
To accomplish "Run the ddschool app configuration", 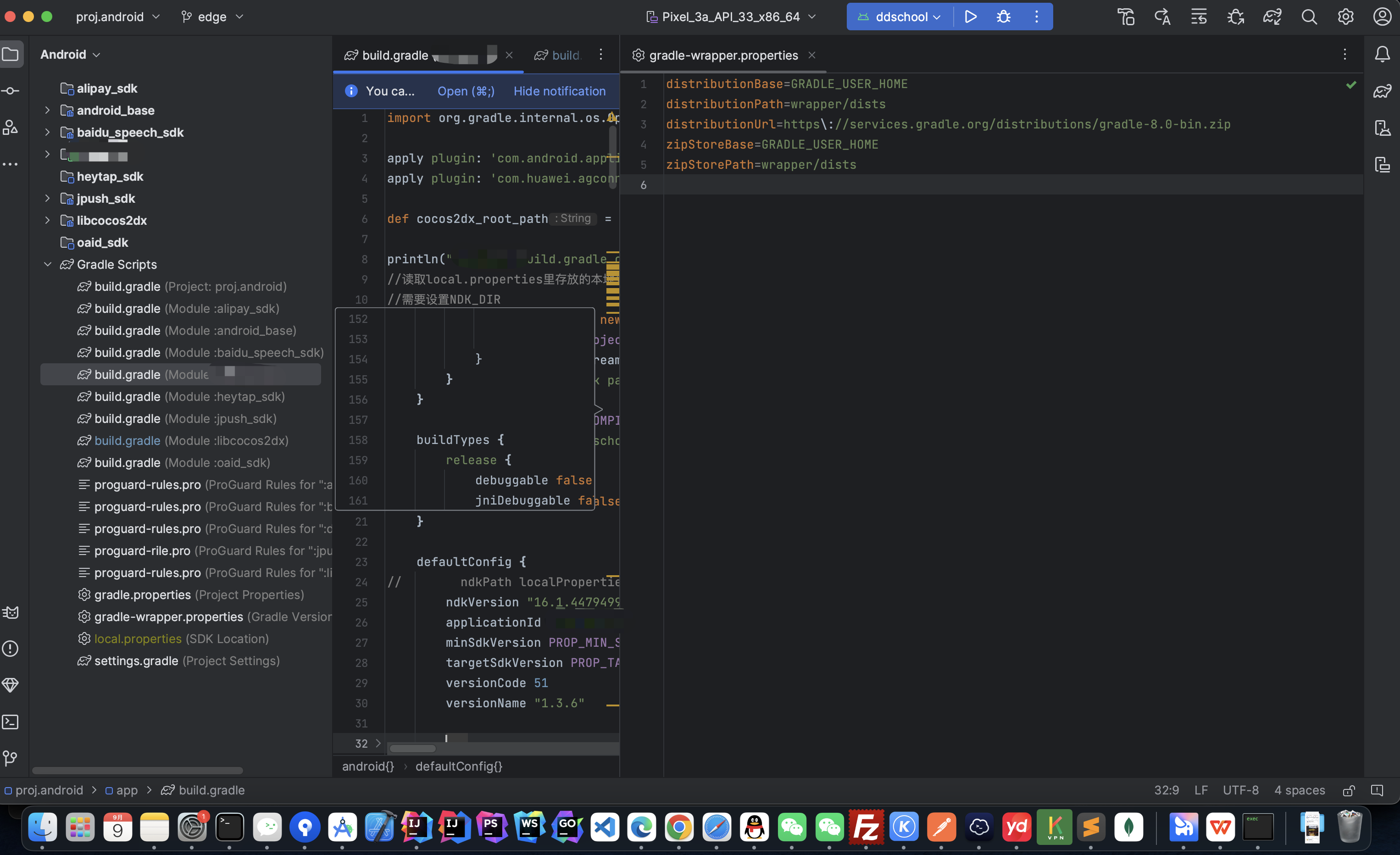I will pos(970,17).
